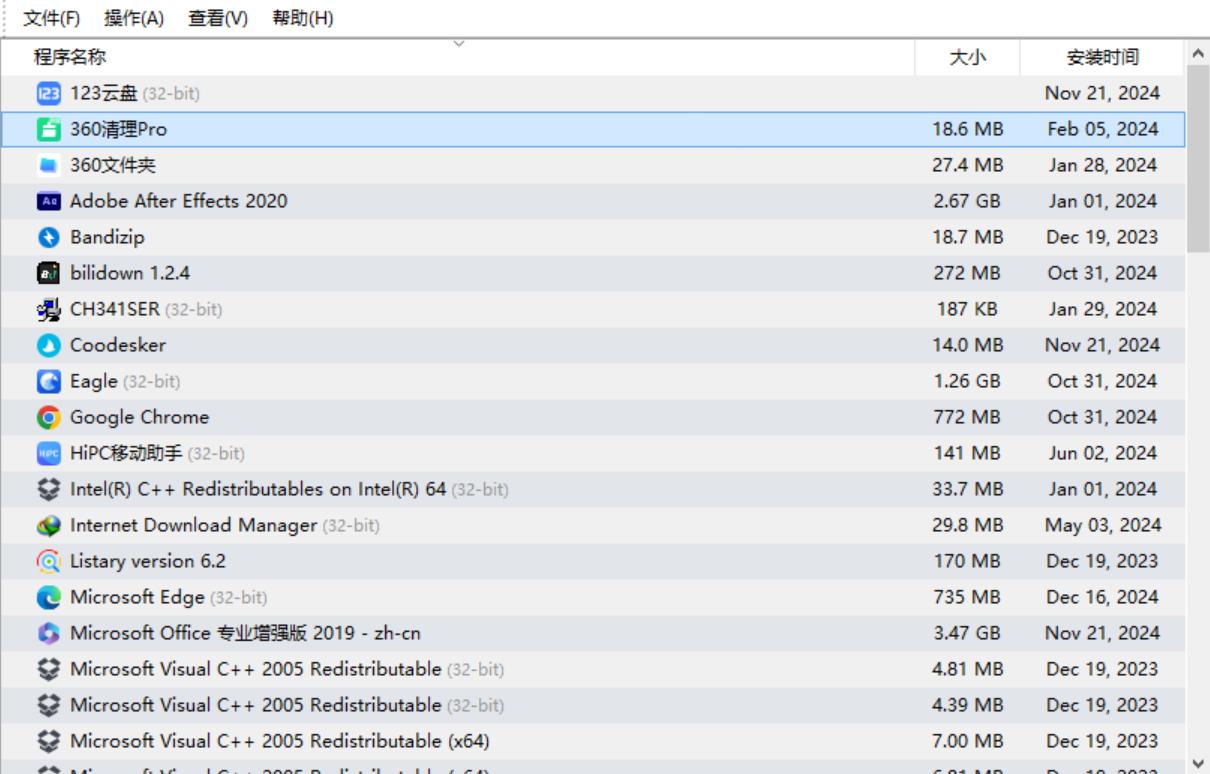Select the 7.00 MB size cell

click(x=967, y=741)
